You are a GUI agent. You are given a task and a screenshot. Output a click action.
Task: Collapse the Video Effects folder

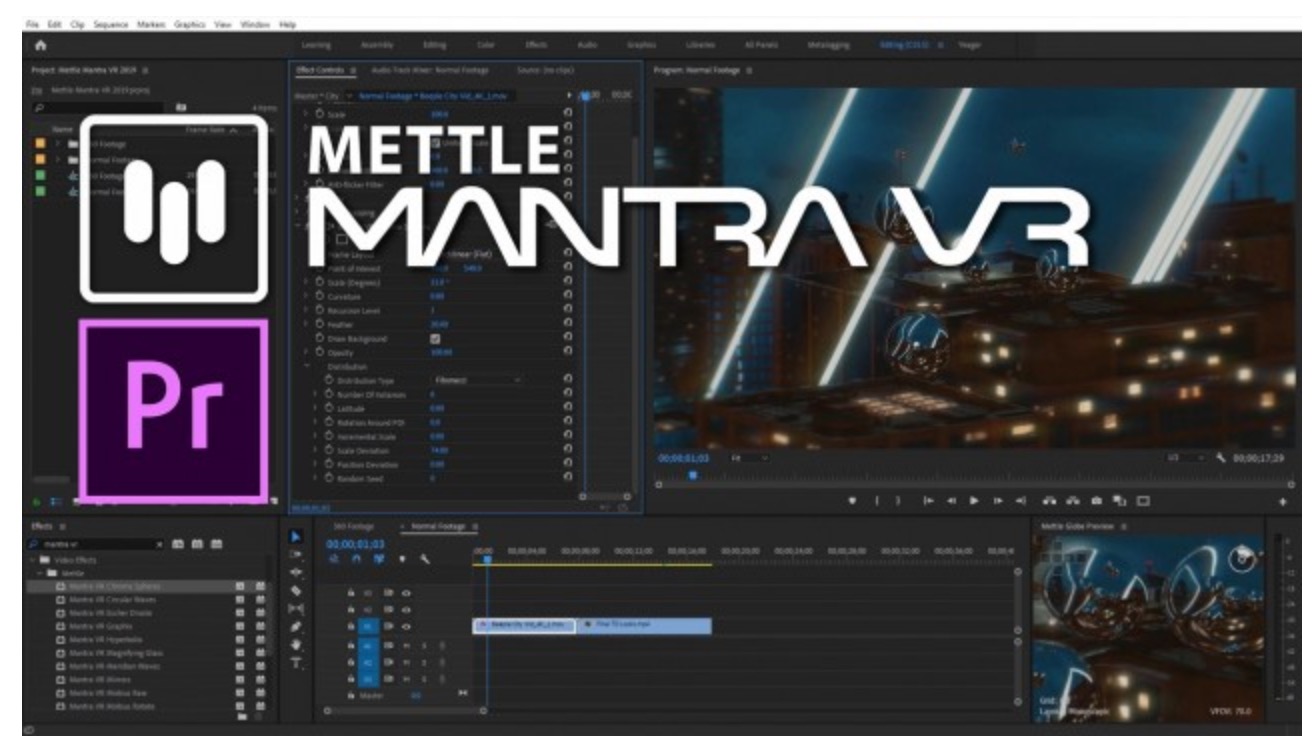32,560
